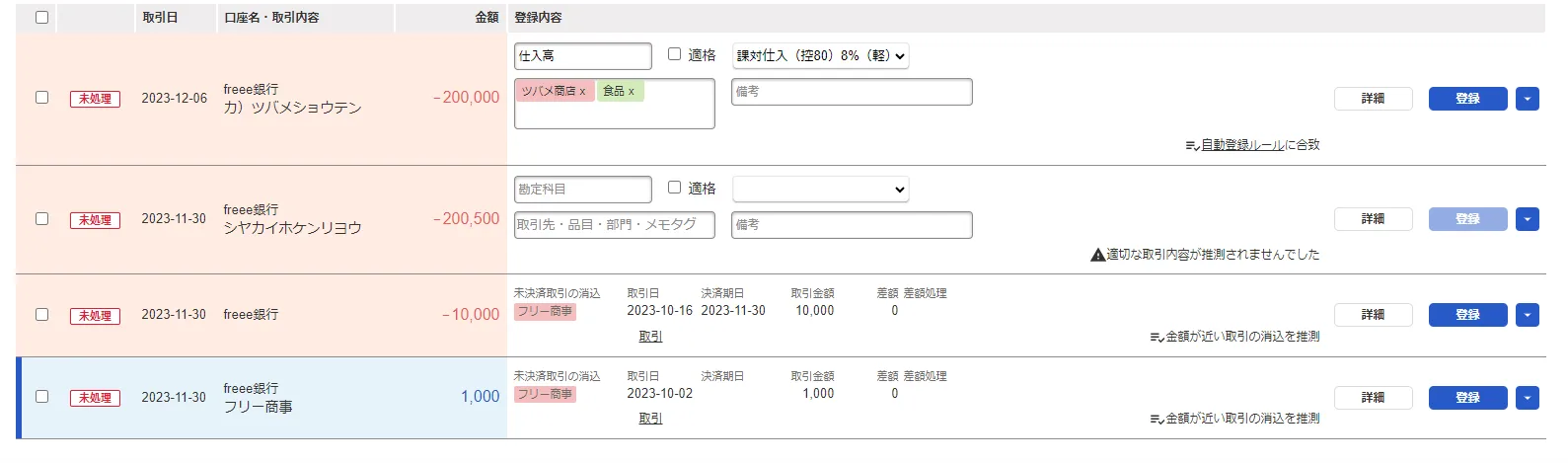This screenshot has width=1568, height=463.
Task: Click 備考 field in ツバメショウテン row
Action: 852,92
